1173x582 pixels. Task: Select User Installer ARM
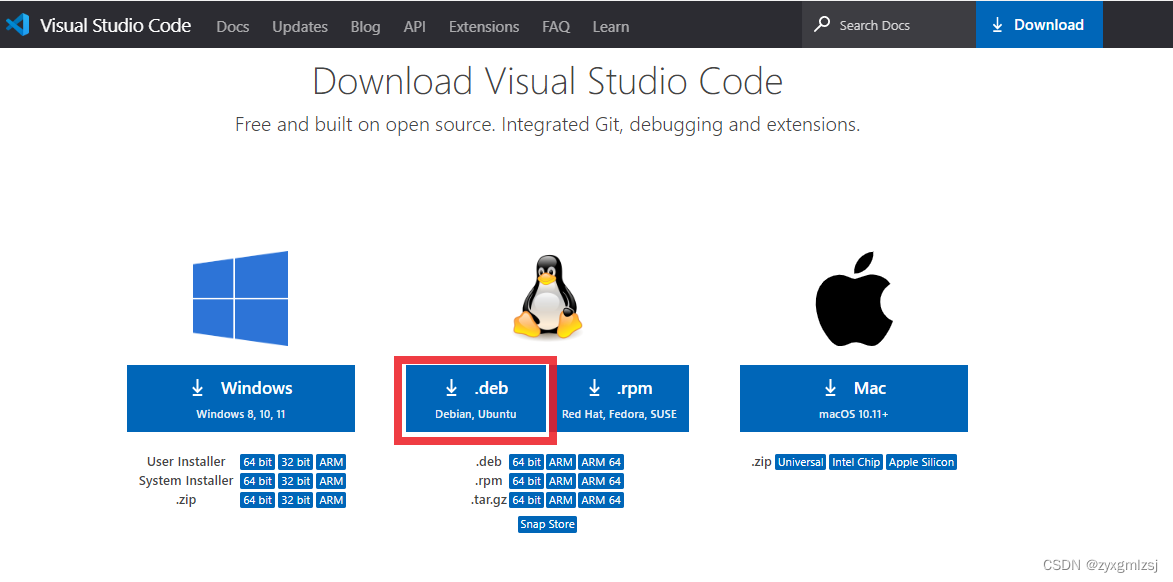click(x=331, y=462)
